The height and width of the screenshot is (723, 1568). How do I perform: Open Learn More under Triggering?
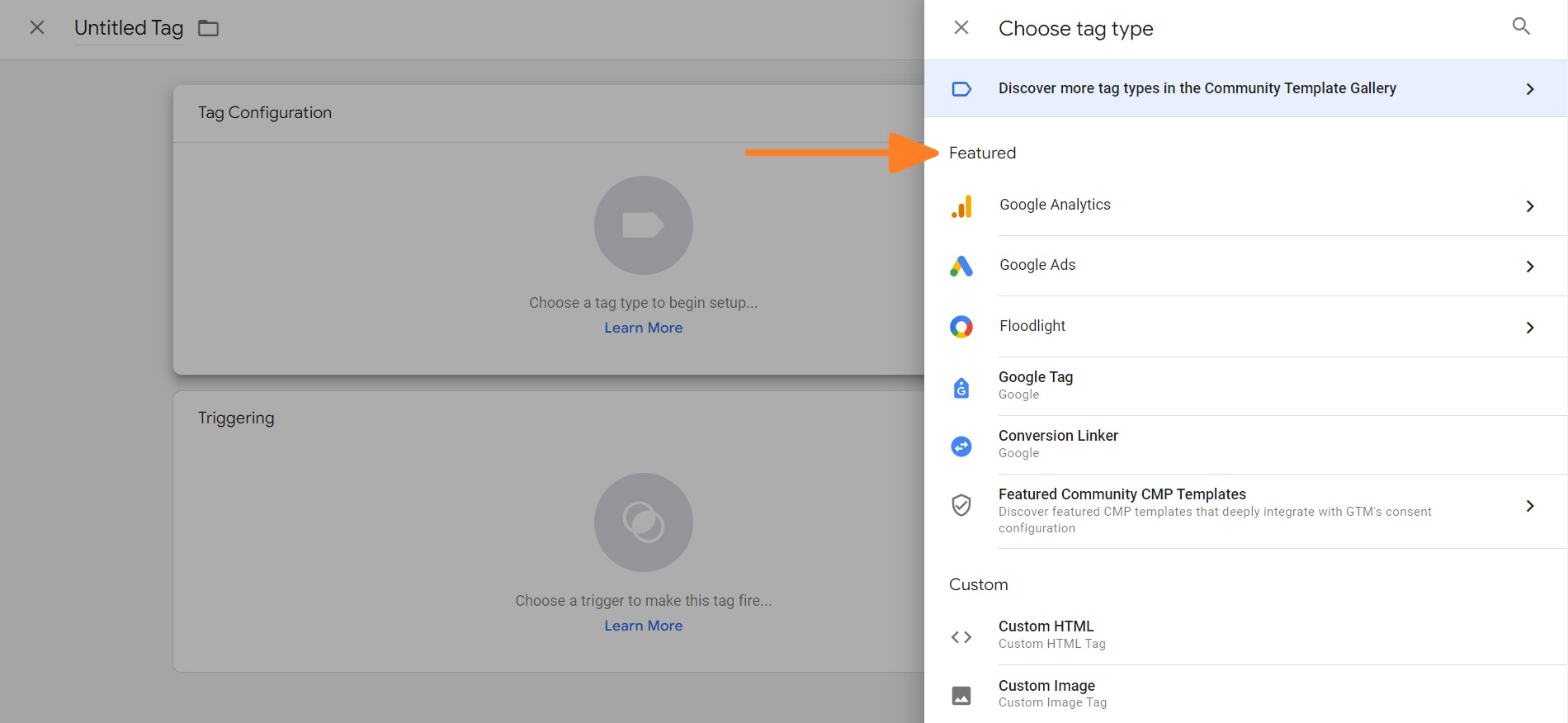click(644, 626)
